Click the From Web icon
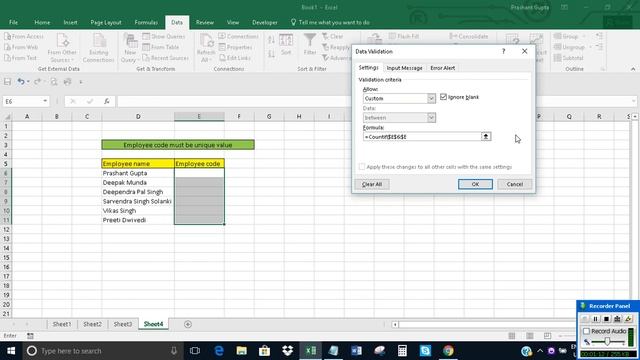Image resolution: width=640 pixels, height=360 pixels. click(x=7, y=47)
